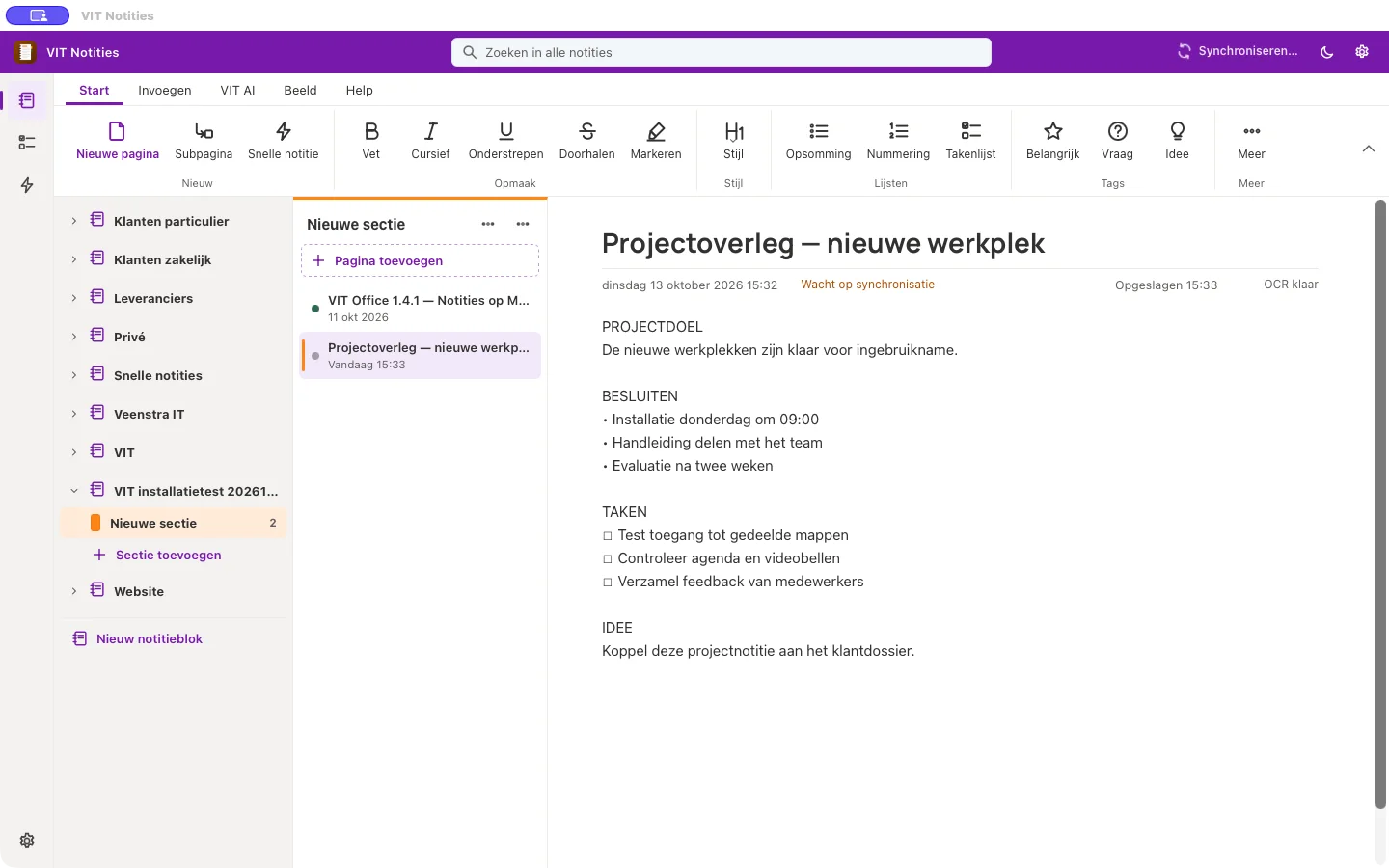Open the 'VIT Office 1.4.1' page in the list
The height and width of the screenshot is (868, 1389).
[420, 308]
